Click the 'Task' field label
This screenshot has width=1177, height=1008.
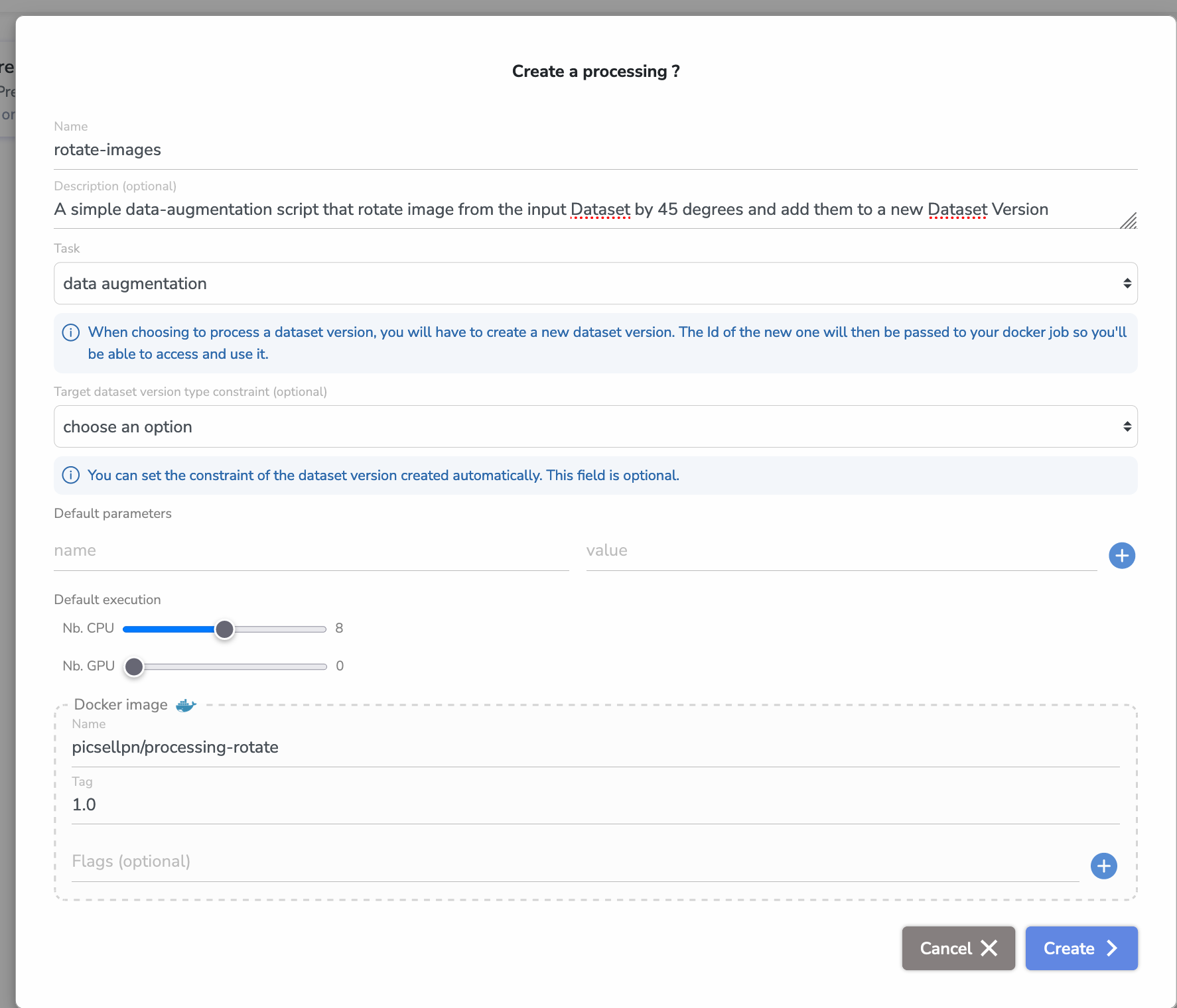(67, 249)
